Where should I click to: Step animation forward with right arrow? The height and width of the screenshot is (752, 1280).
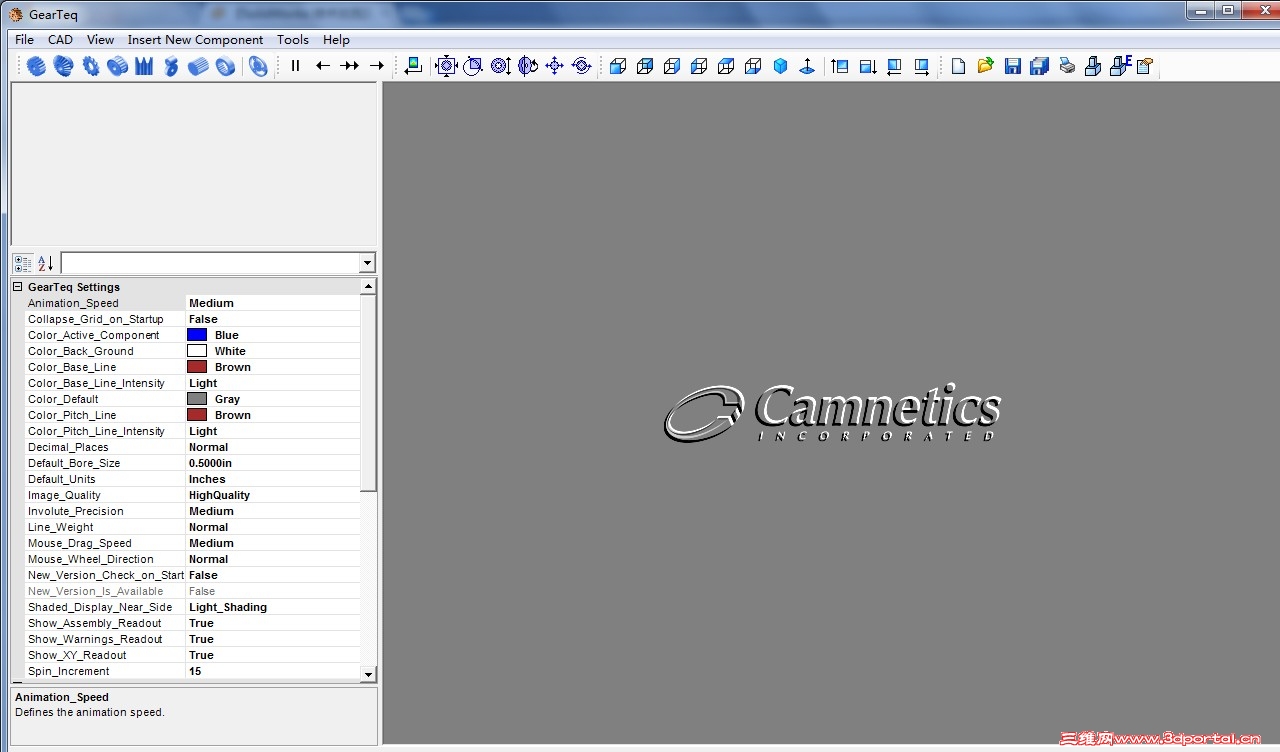(x=376, y=66)
